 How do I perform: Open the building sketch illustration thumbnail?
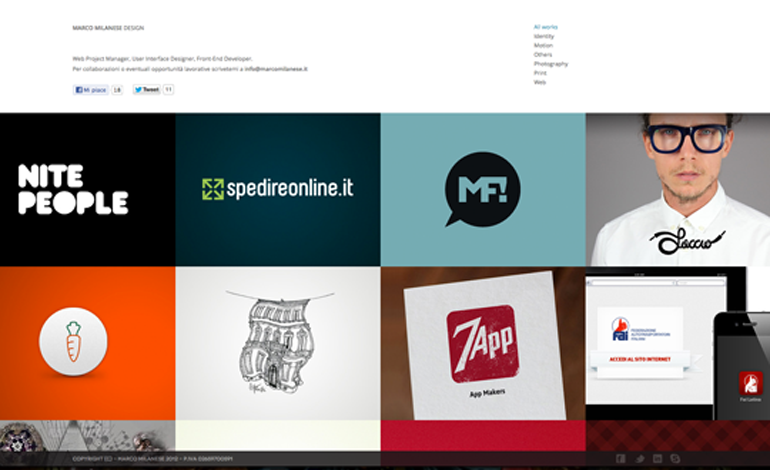coord(278,343)
